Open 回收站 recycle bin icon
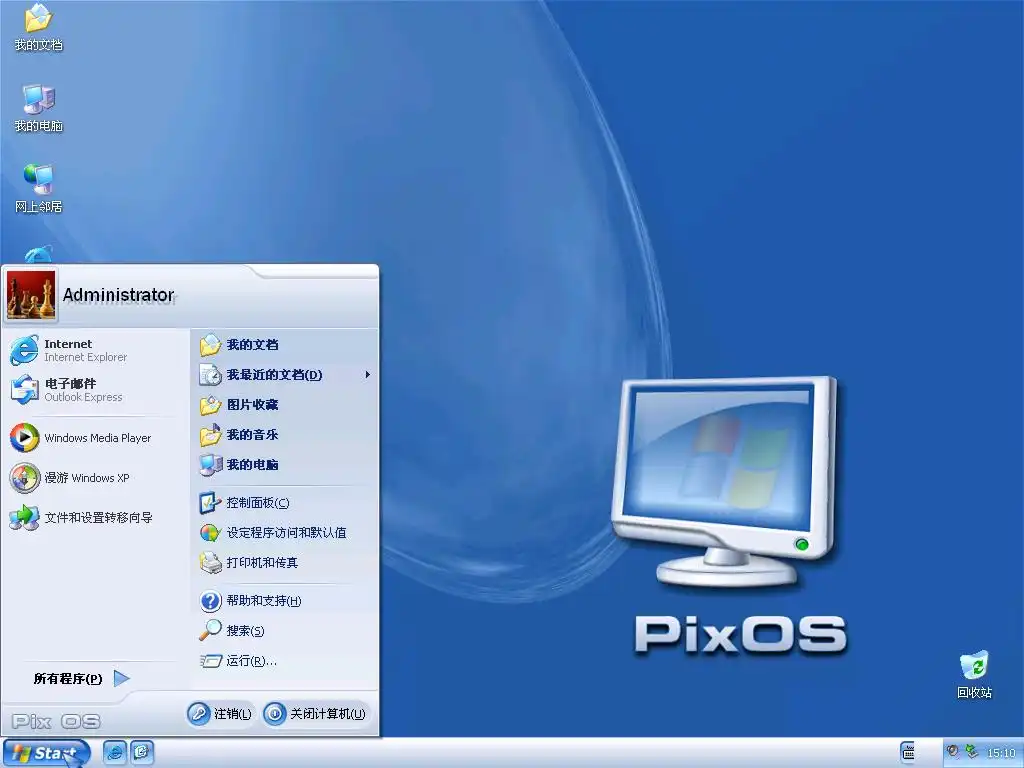The image size is (1024, 768). pyautogui.click(x=974, y=675)
